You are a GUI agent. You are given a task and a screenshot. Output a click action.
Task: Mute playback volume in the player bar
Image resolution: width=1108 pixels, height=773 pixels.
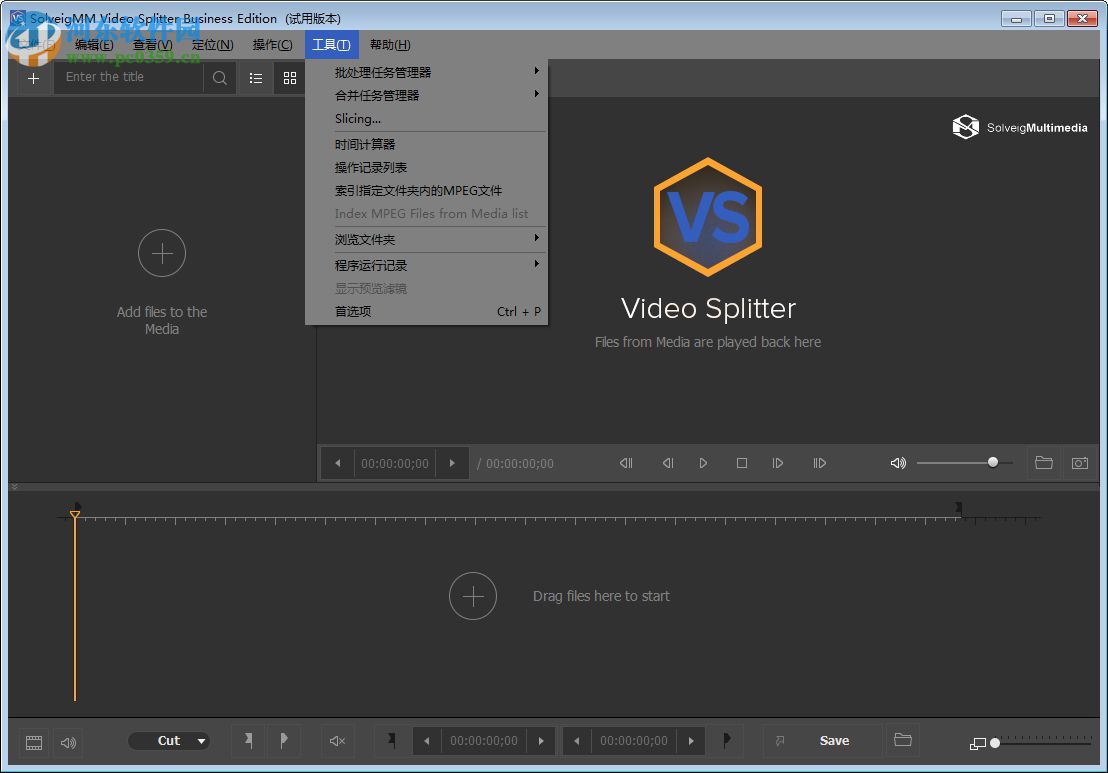click(x=897, y=463)
